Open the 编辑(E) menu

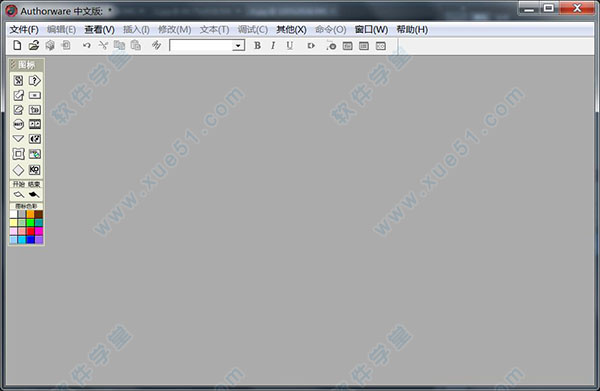click(x=61, y=29)
